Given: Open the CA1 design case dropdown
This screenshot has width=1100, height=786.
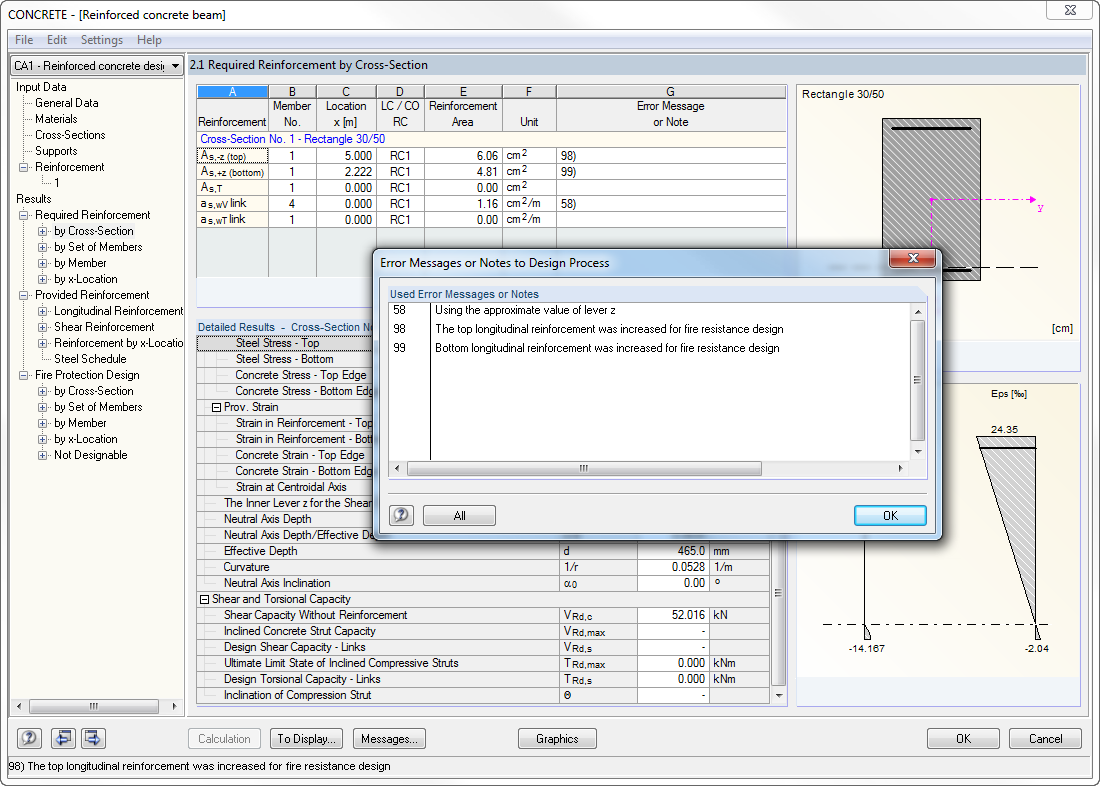Looking at the screenshot, I should click(x=175, y=66).
